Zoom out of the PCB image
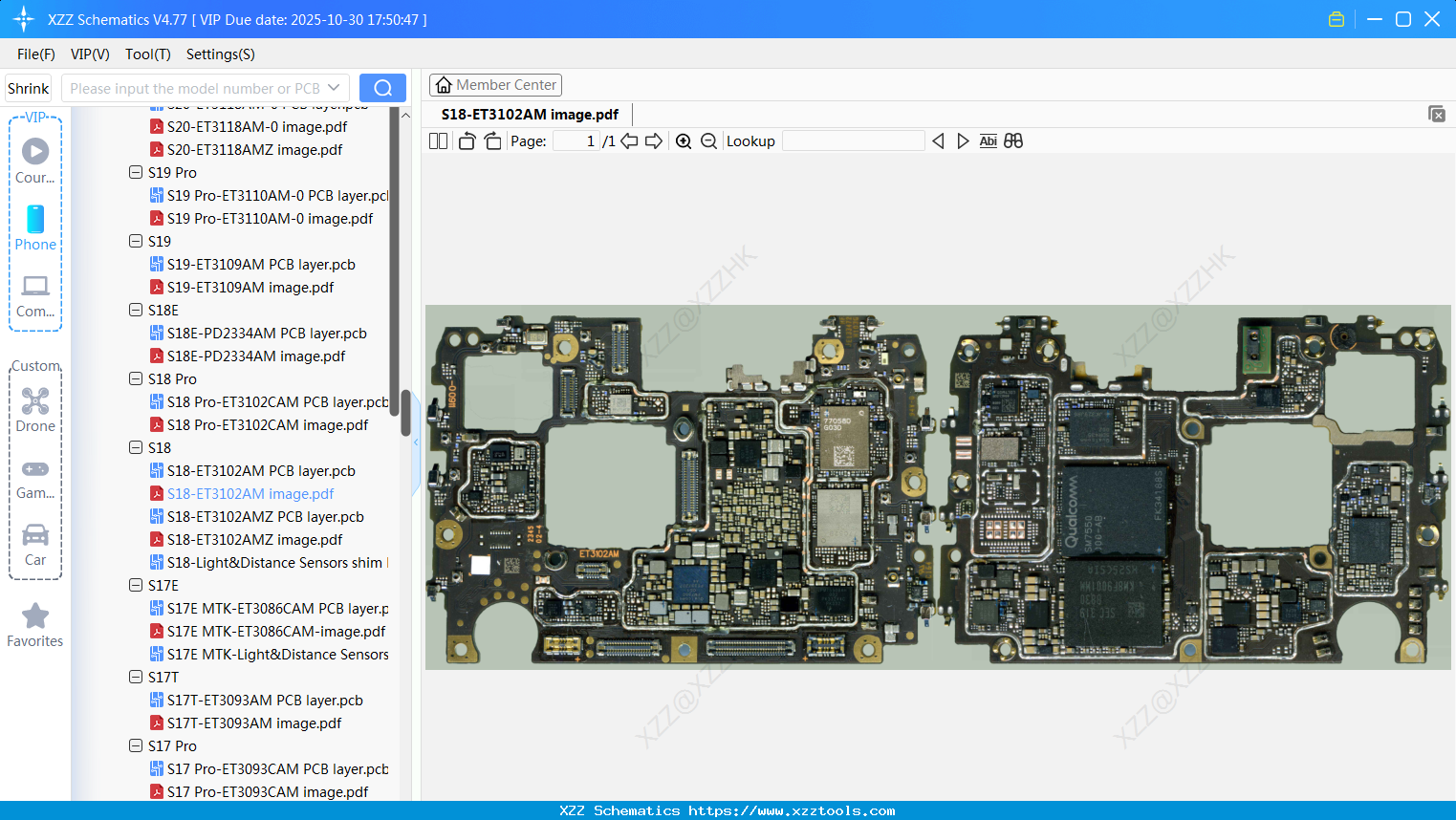This screenshot has width=1456, height=820. (x=708, y=140)
